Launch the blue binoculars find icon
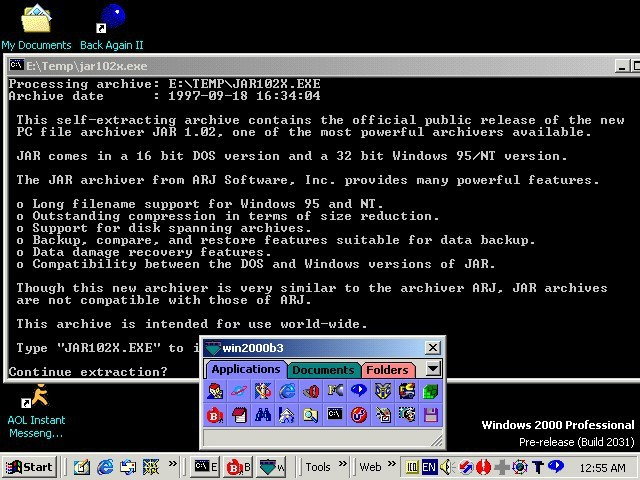Viewport: 640px width, 480px height. [x=263, y=415]
